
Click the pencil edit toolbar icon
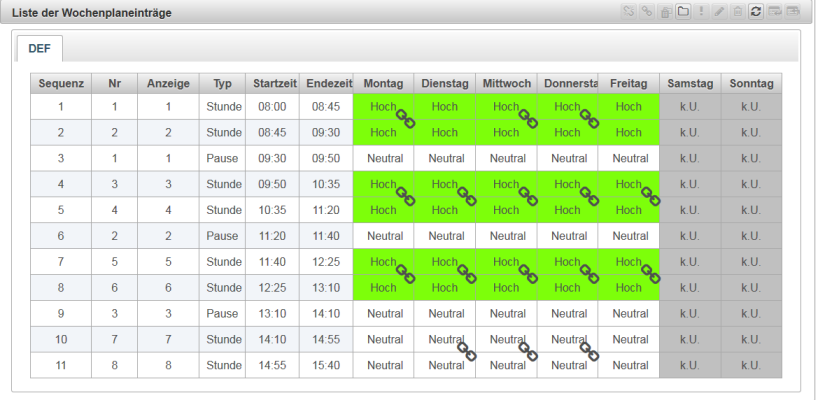720,11
